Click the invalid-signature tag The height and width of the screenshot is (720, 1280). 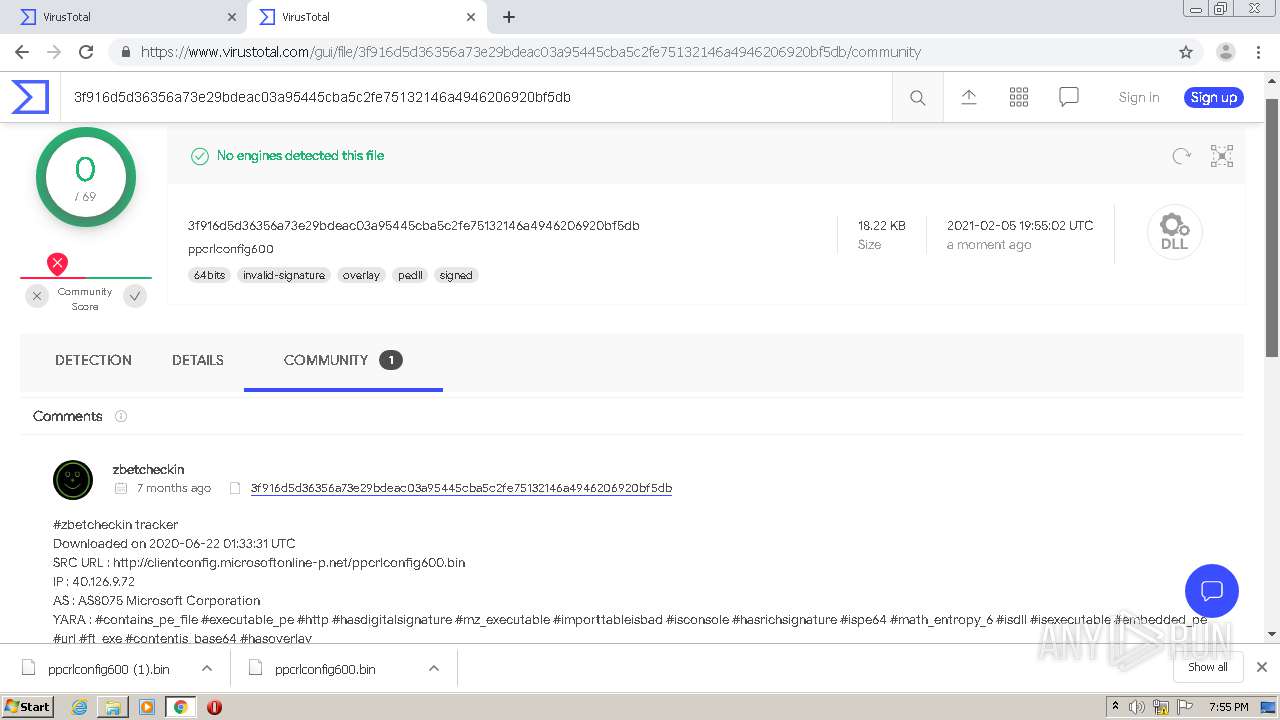coord(284,275)
